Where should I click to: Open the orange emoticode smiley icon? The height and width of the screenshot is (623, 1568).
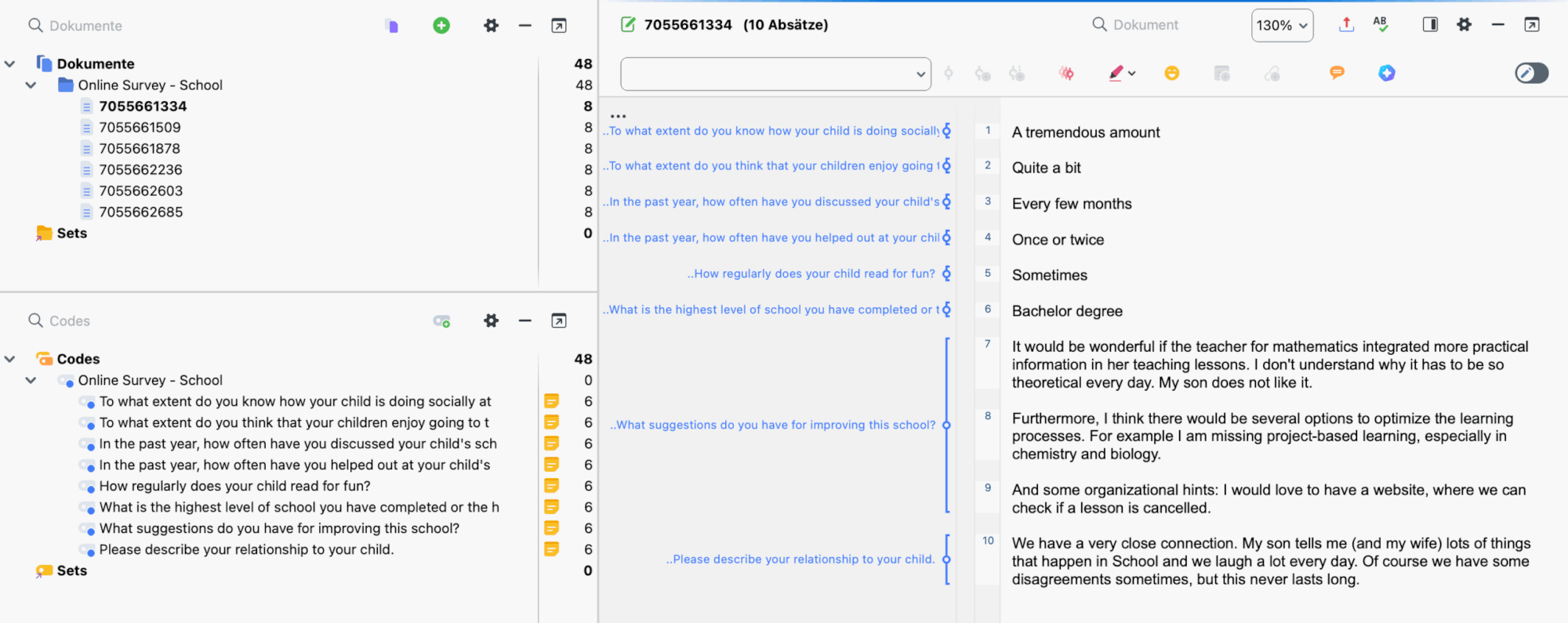click(x=1172, y=73)
